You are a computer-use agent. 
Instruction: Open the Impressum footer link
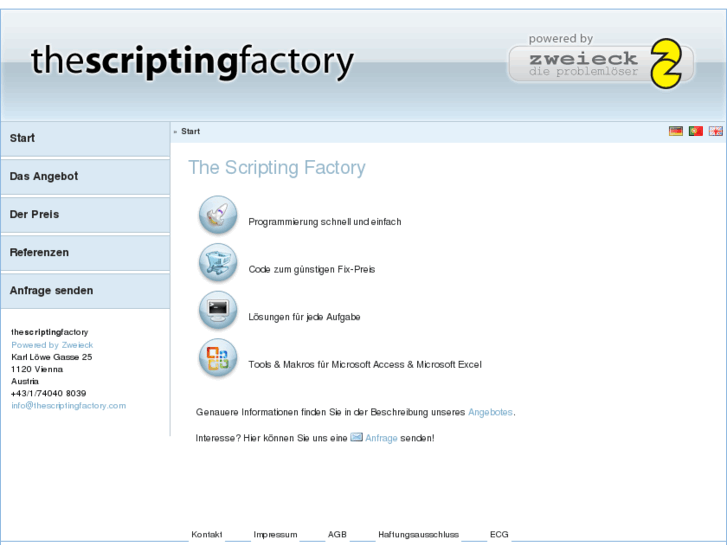coord(275,534)
